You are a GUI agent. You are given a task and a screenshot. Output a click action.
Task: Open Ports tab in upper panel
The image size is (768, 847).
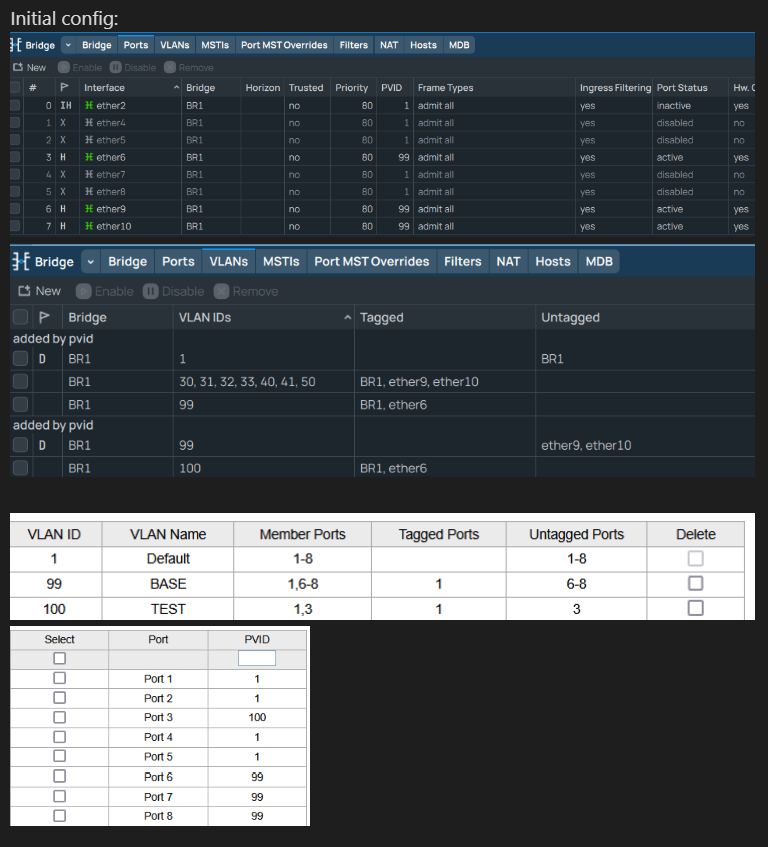coord(136,45)
